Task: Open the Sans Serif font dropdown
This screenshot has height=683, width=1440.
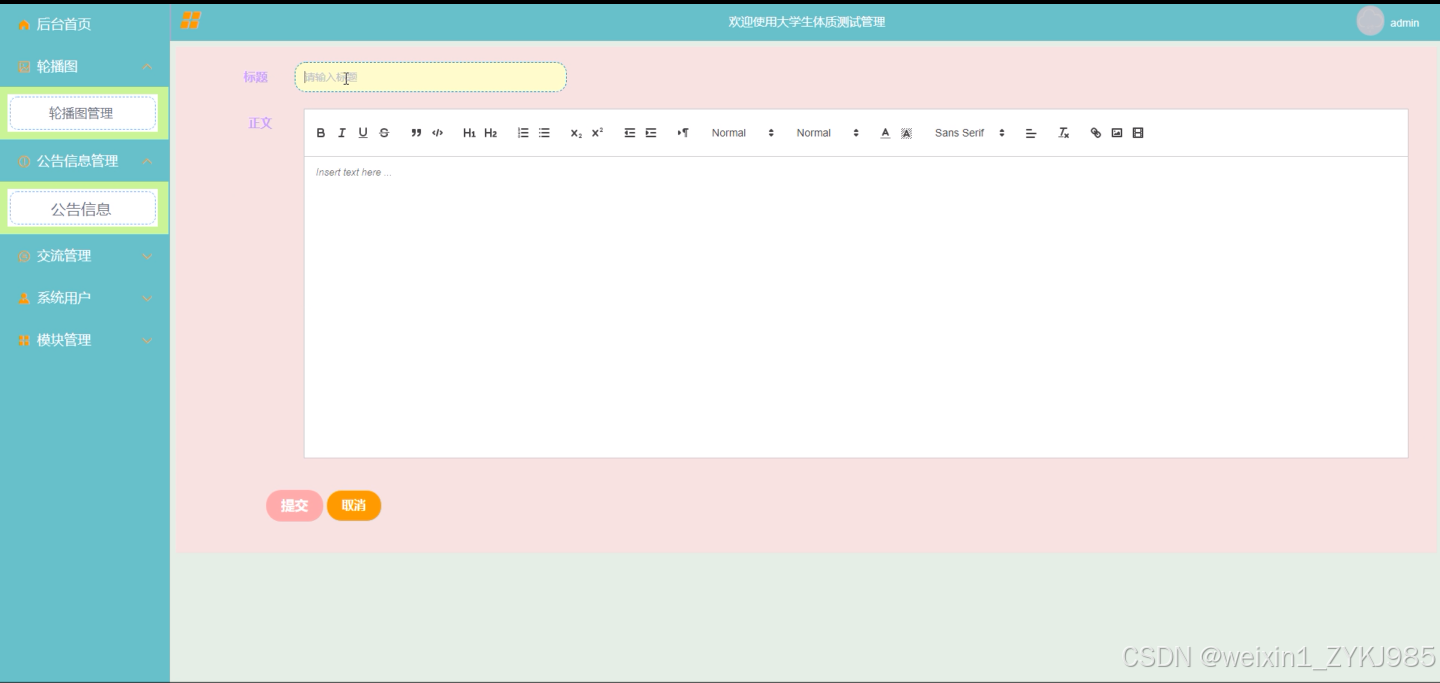Action: coord(969,133)
